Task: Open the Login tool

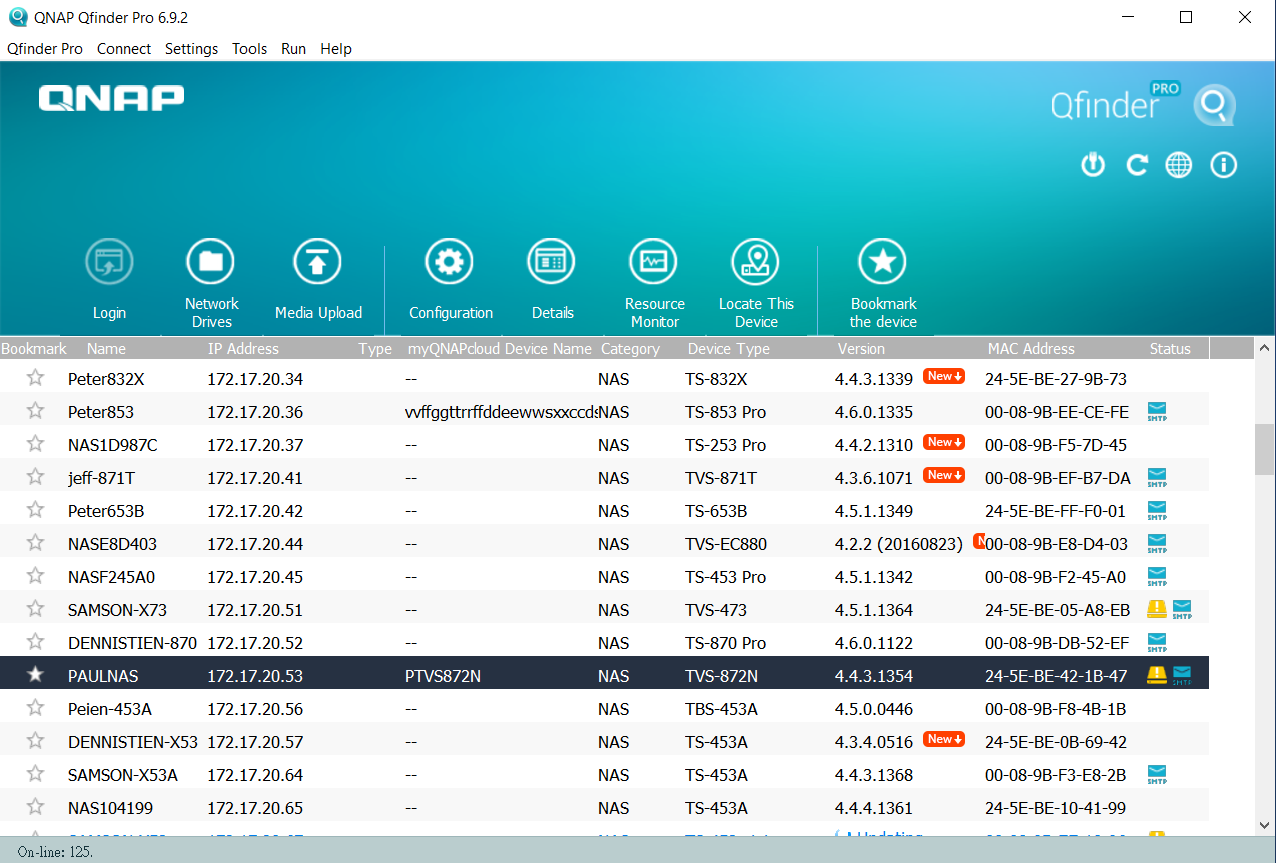Action: click(109, 280)
